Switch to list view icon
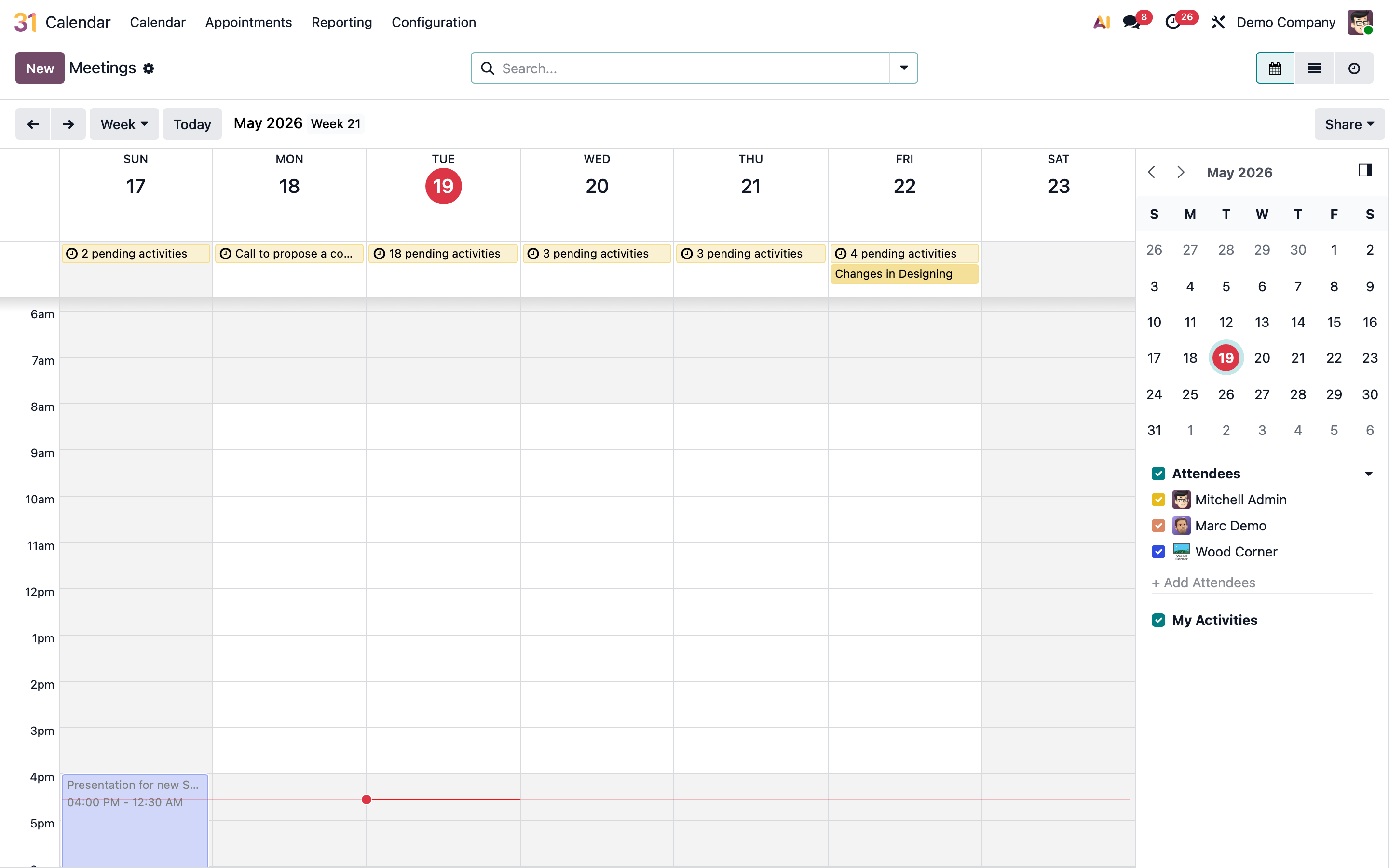Screen dimensions: 1389x868 [1314, 68]
